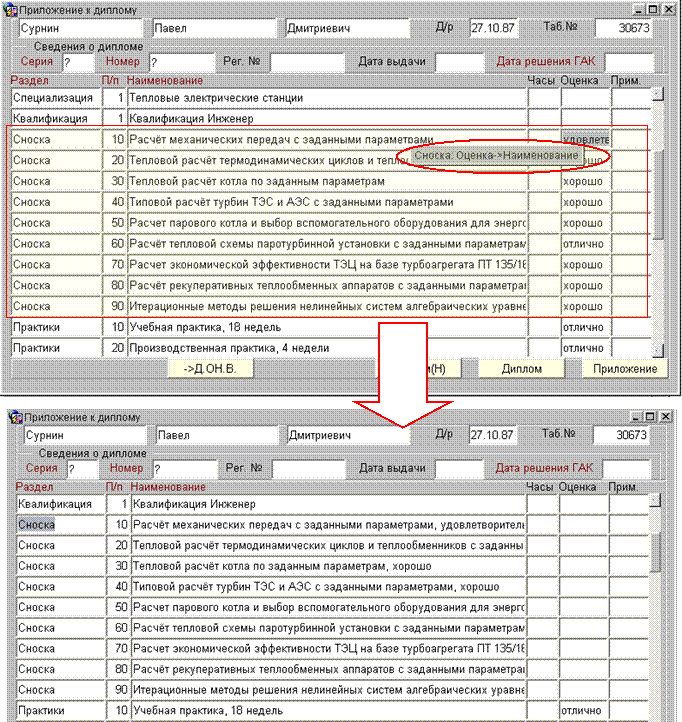Click the birth date 27.10.87 field in the upper window
Screen dimensions: 682x722
click(494, 28)
